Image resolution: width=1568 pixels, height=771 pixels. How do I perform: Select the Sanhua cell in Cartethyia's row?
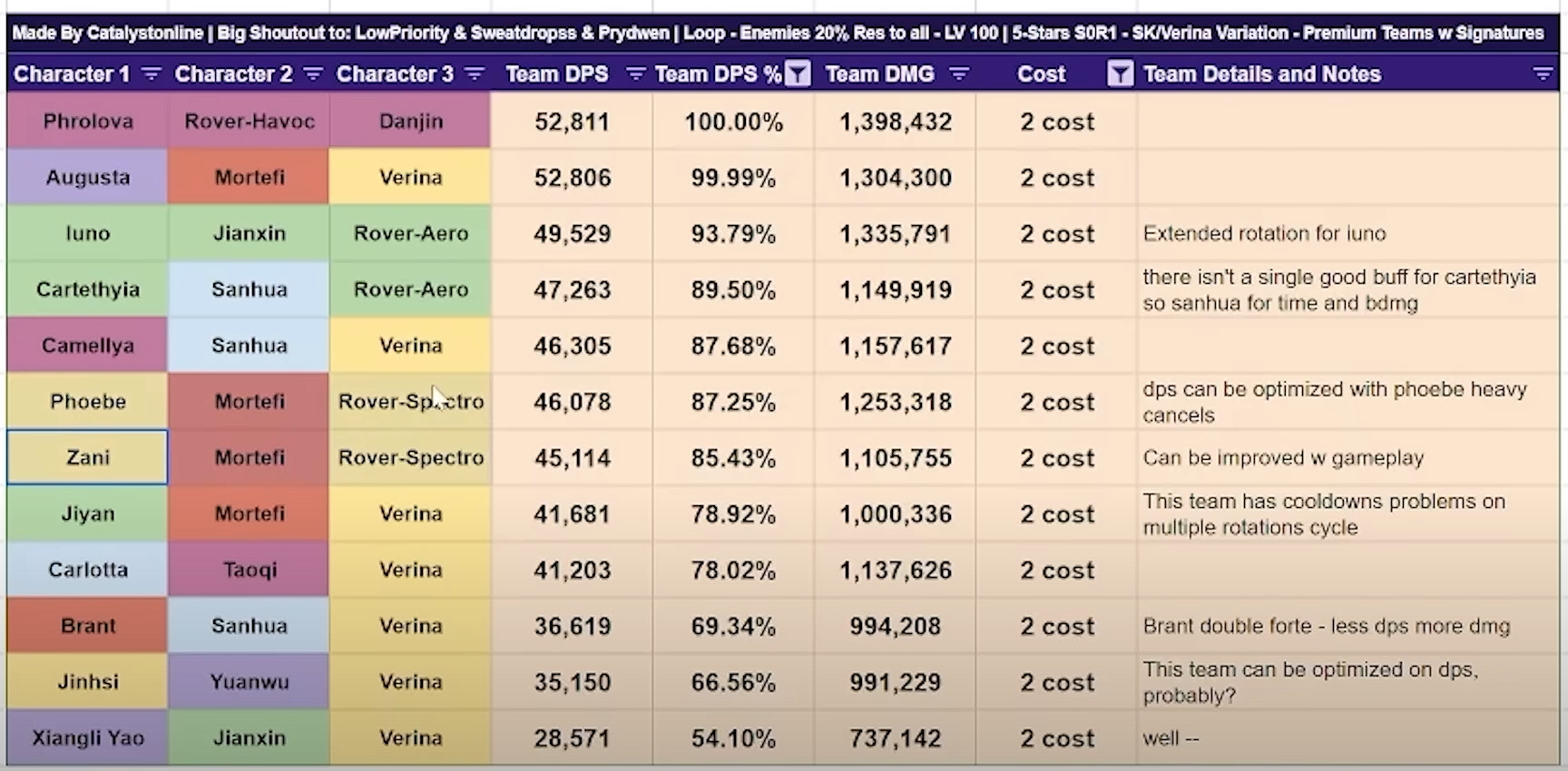pyautogui.click(x=249, y=289)
